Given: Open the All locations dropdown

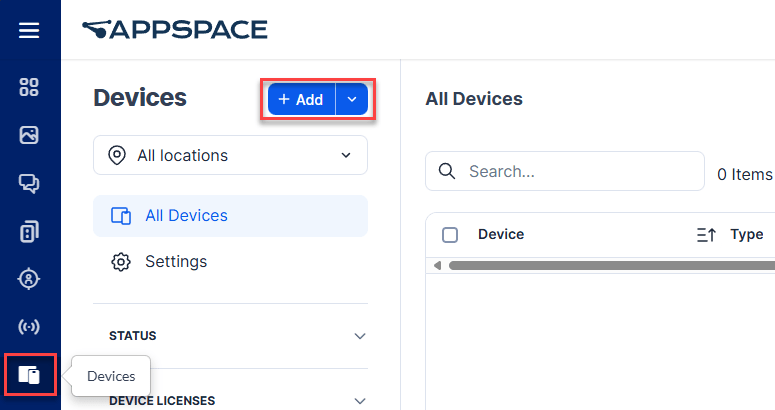Looking at the screenshot, I should pyautogui.click(x=230, y=155).
